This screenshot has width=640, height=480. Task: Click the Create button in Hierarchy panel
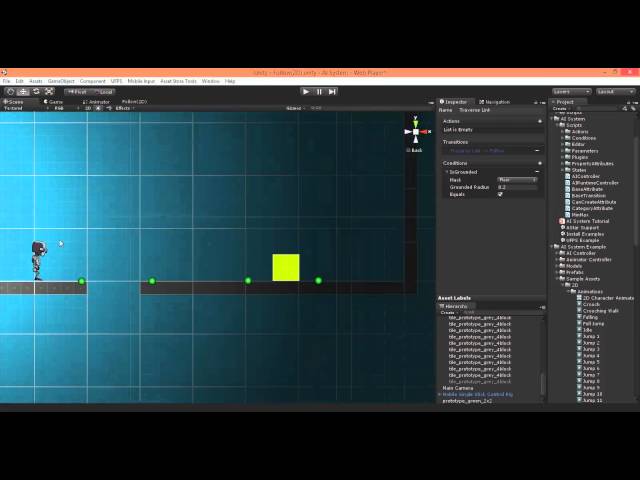(x=448, y=313)
